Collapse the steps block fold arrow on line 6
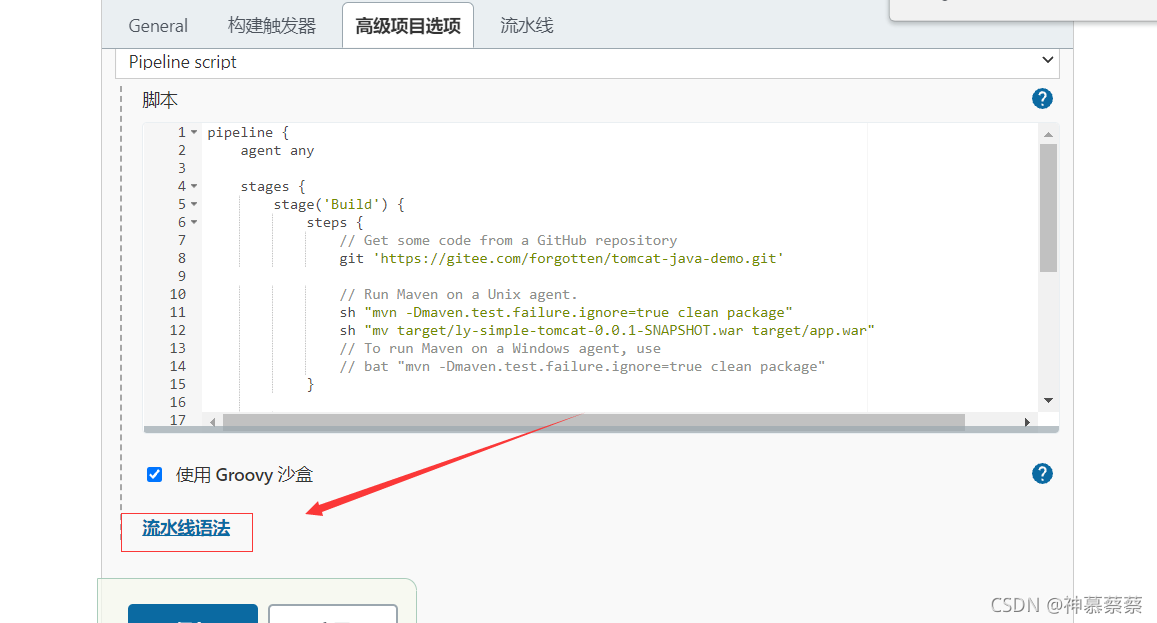The height and width of the screenshot is (623, 1157). (194, 222)
